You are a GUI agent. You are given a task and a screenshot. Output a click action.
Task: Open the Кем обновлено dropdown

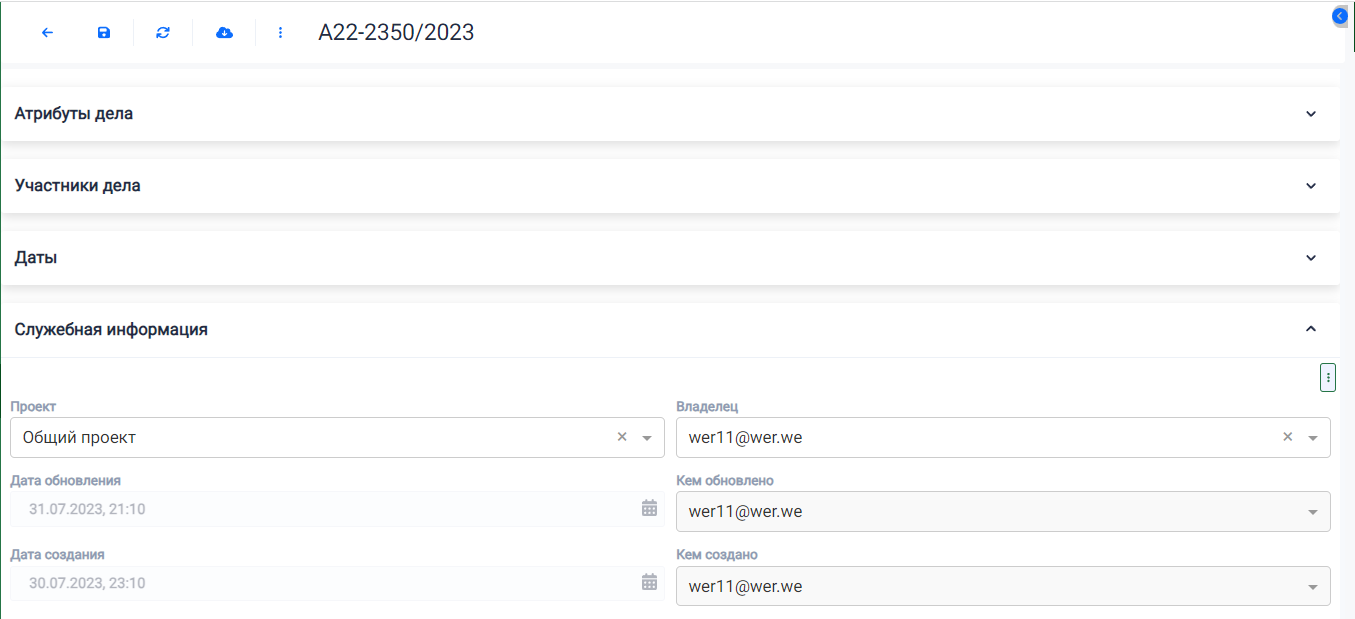[x=1313, y=512]
